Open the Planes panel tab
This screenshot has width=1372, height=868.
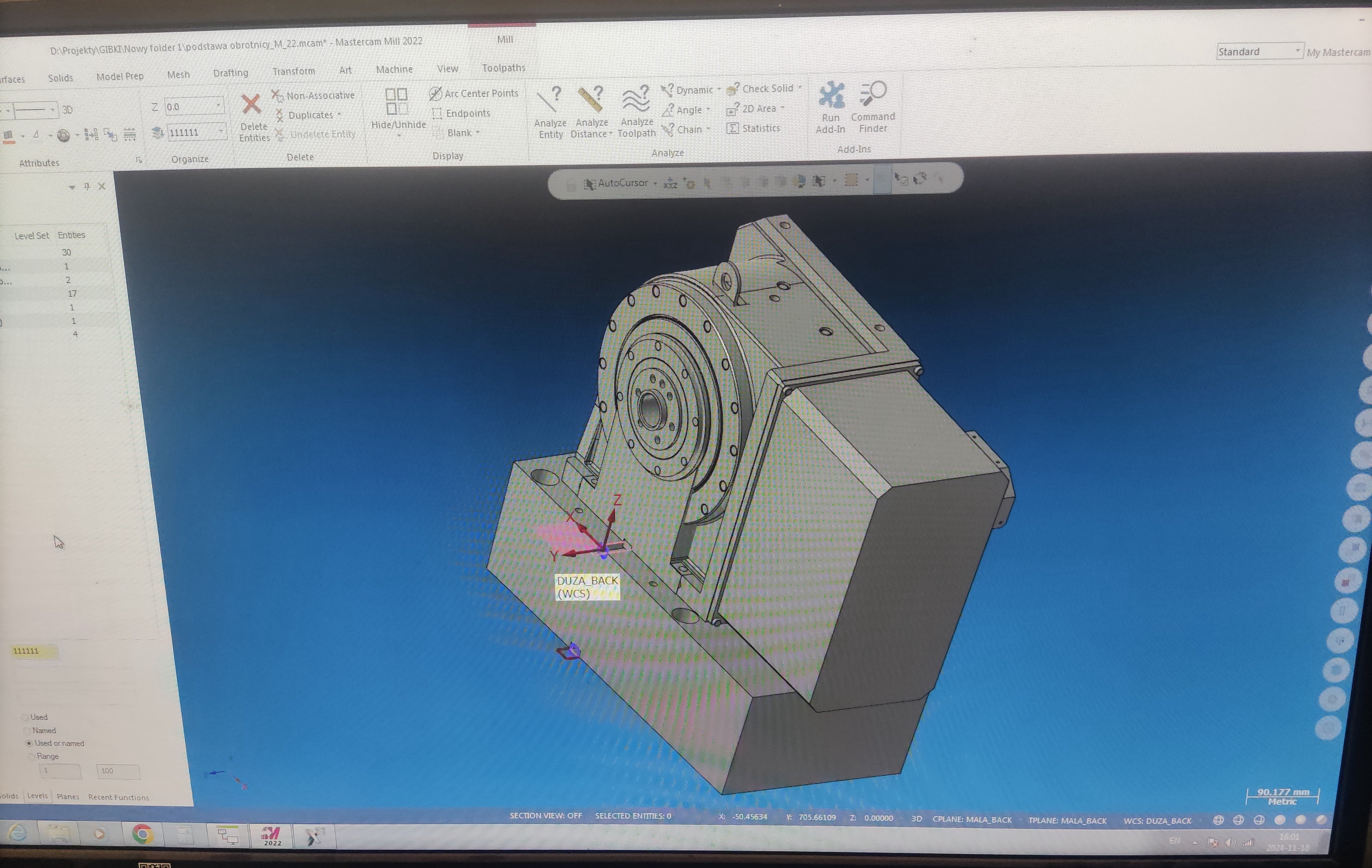point(68,796)
